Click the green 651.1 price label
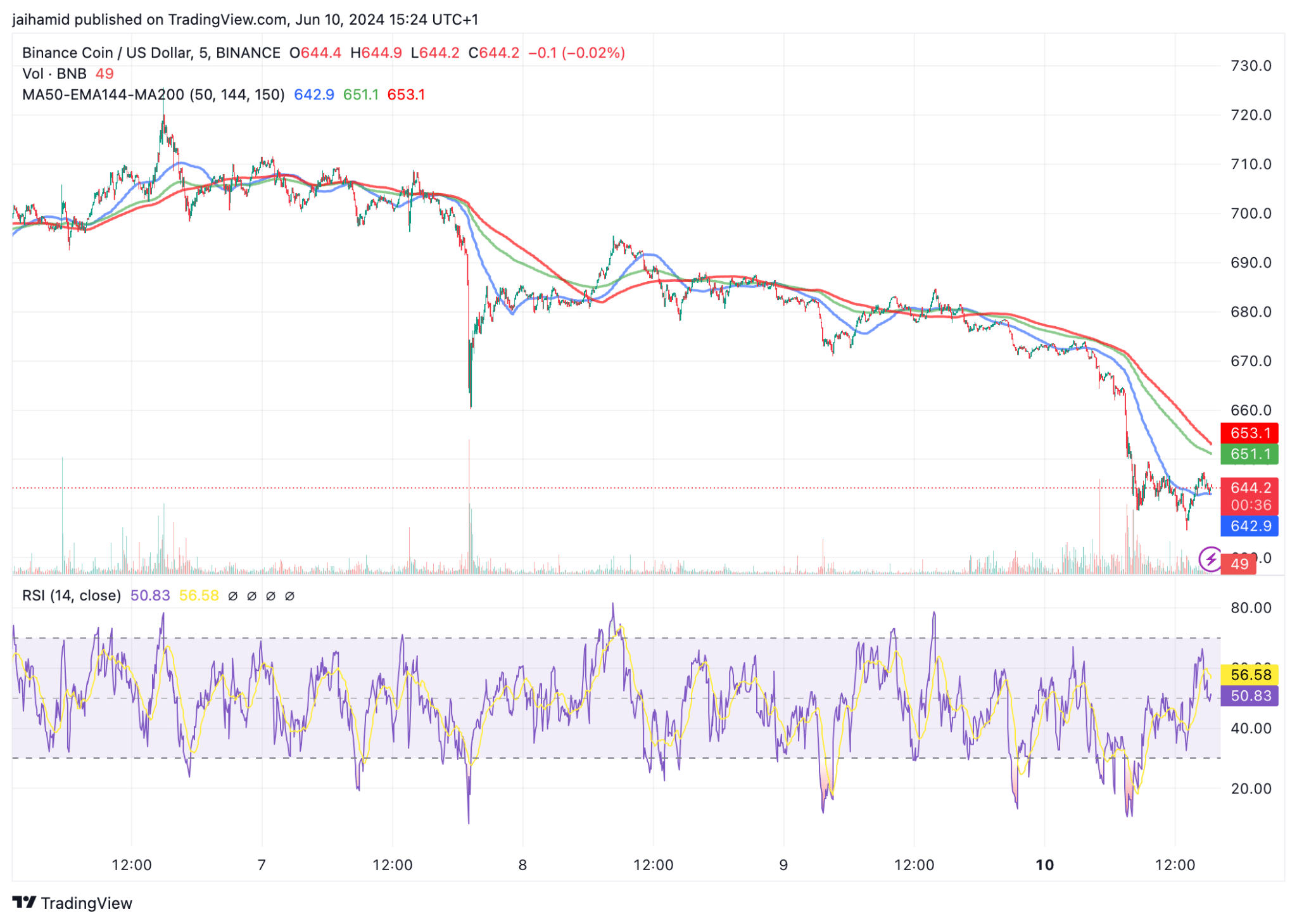This screenshot has width=1297, height=924. pos(1249,453)
